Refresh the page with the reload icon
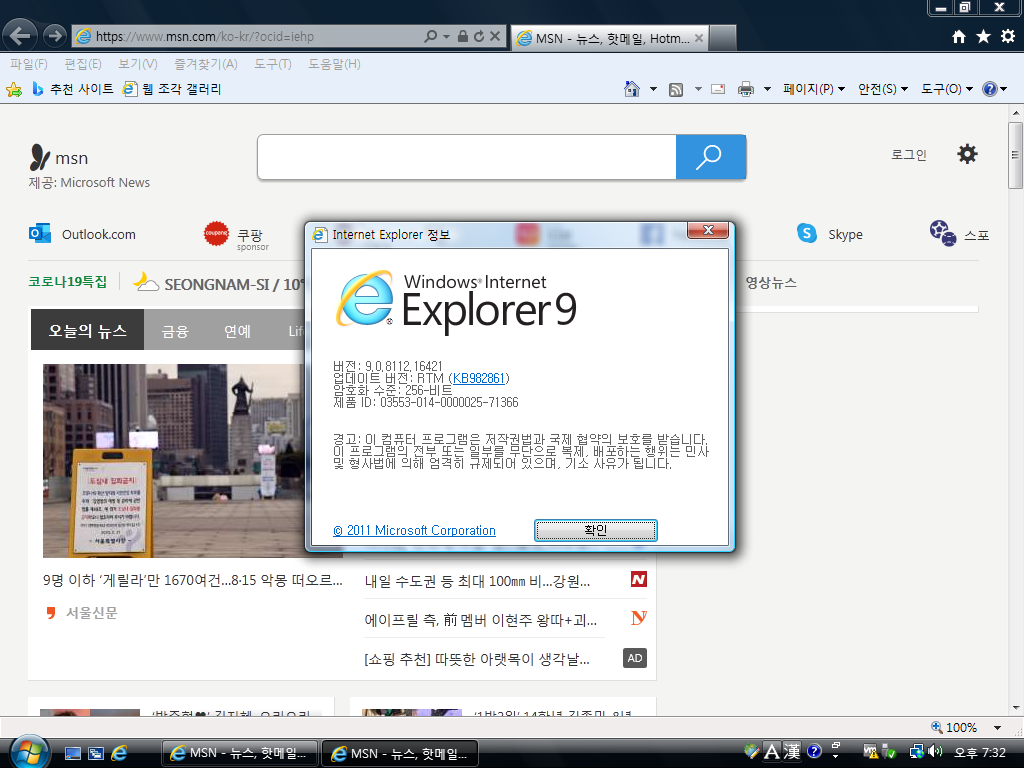 [x=479, y=37]
